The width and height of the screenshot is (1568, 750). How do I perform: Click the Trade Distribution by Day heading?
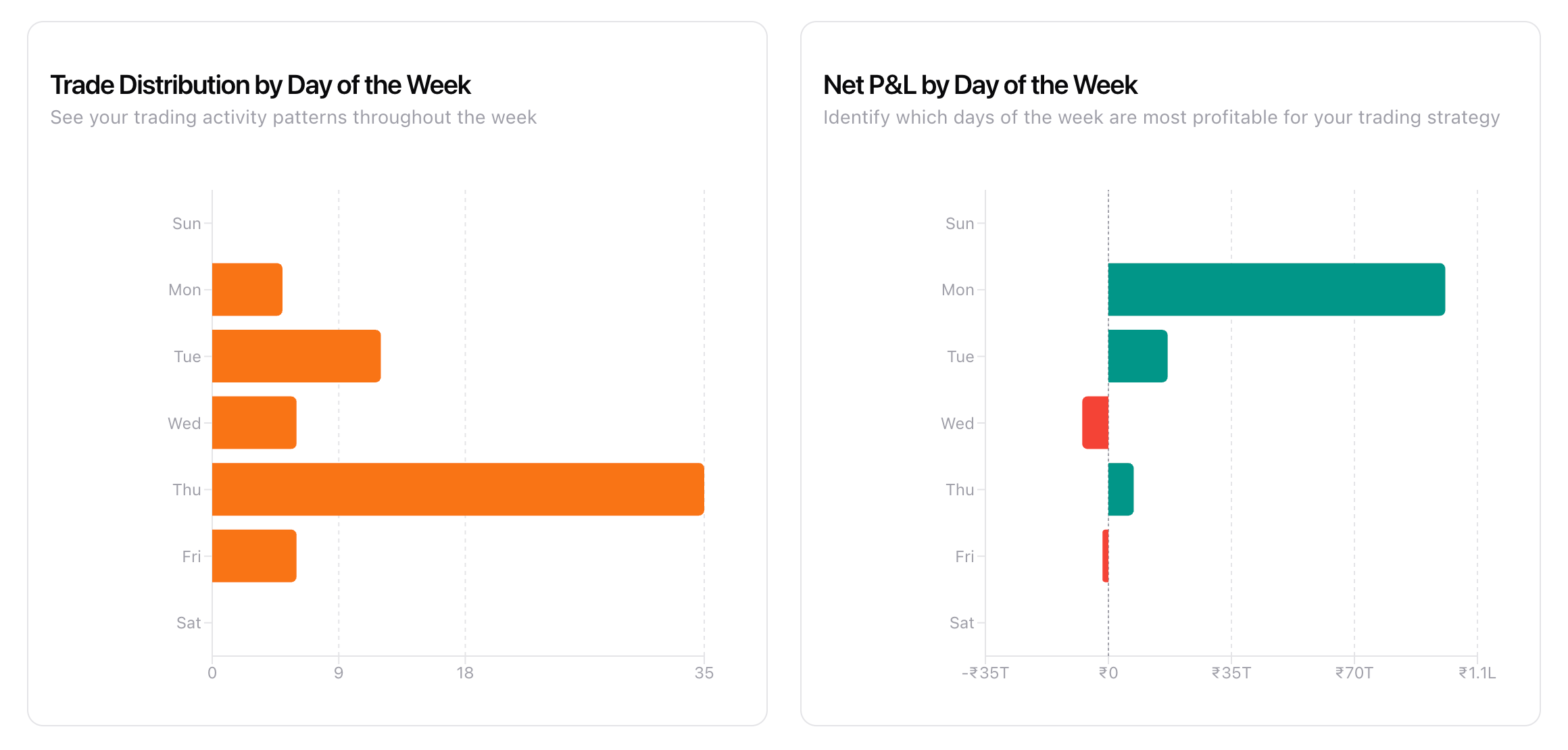tap(260, 85)
